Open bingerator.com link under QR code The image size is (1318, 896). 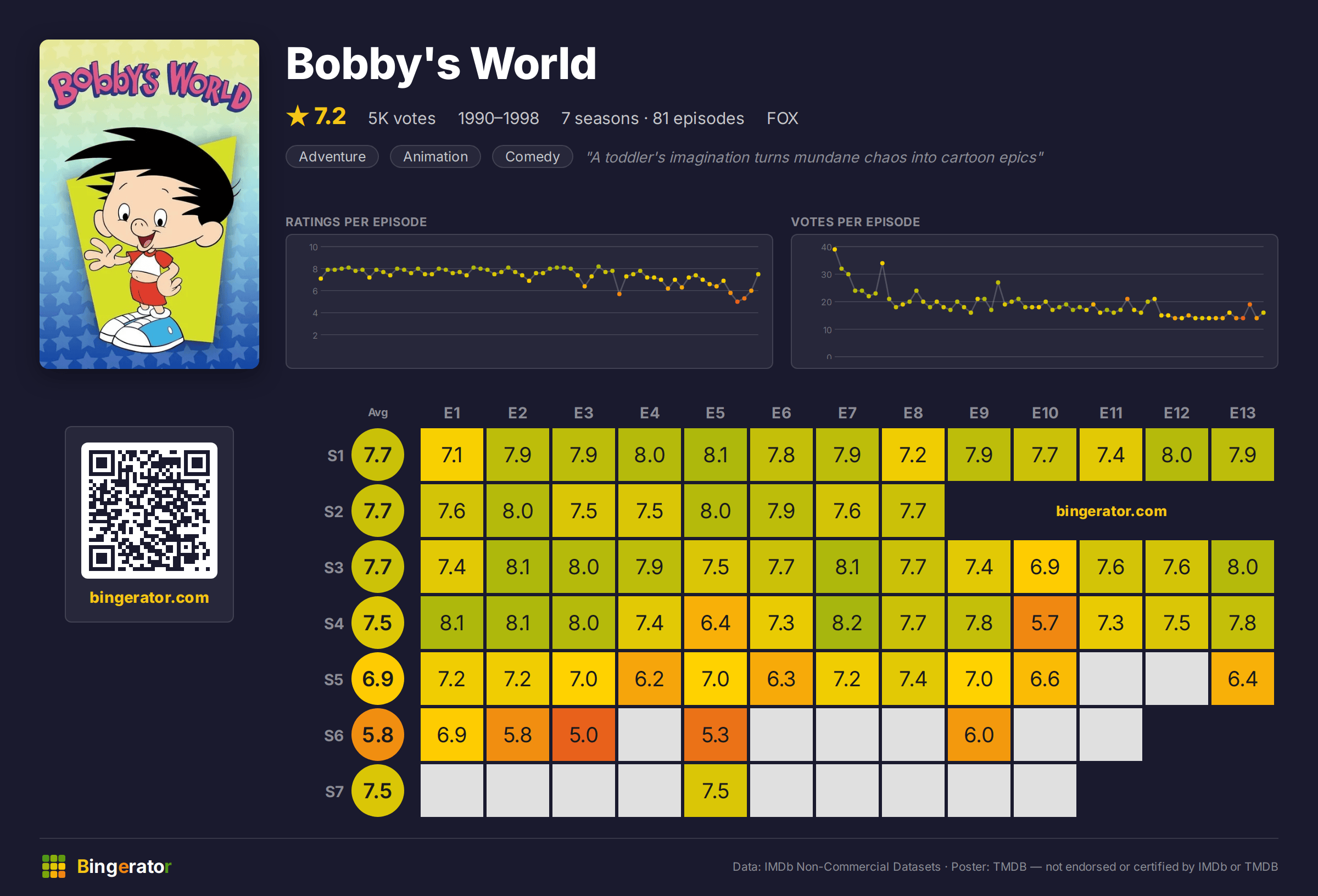point(149,597)
